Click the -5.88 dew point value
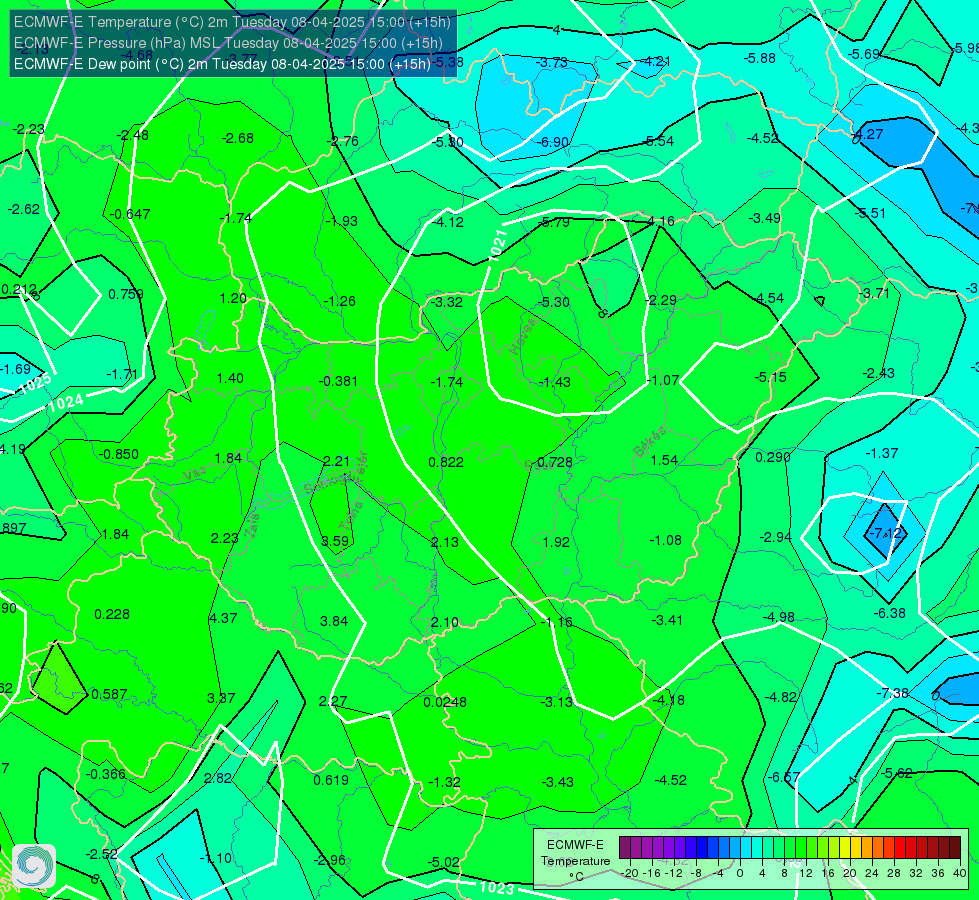Screen dimensions: 979x900 click(760, 58)
